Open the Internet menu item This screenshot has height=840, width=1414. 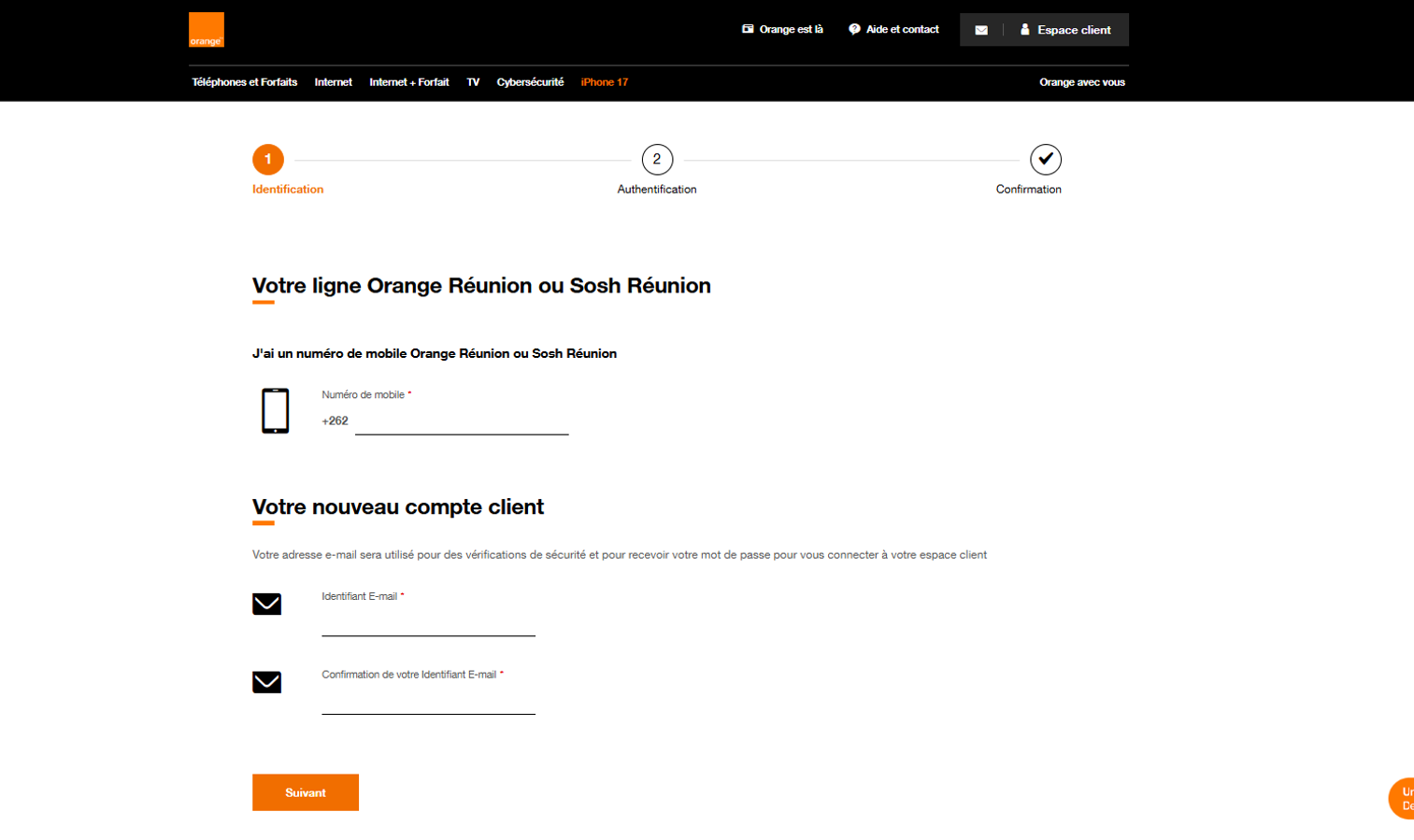pyautogui.click(x=333, y=82)
